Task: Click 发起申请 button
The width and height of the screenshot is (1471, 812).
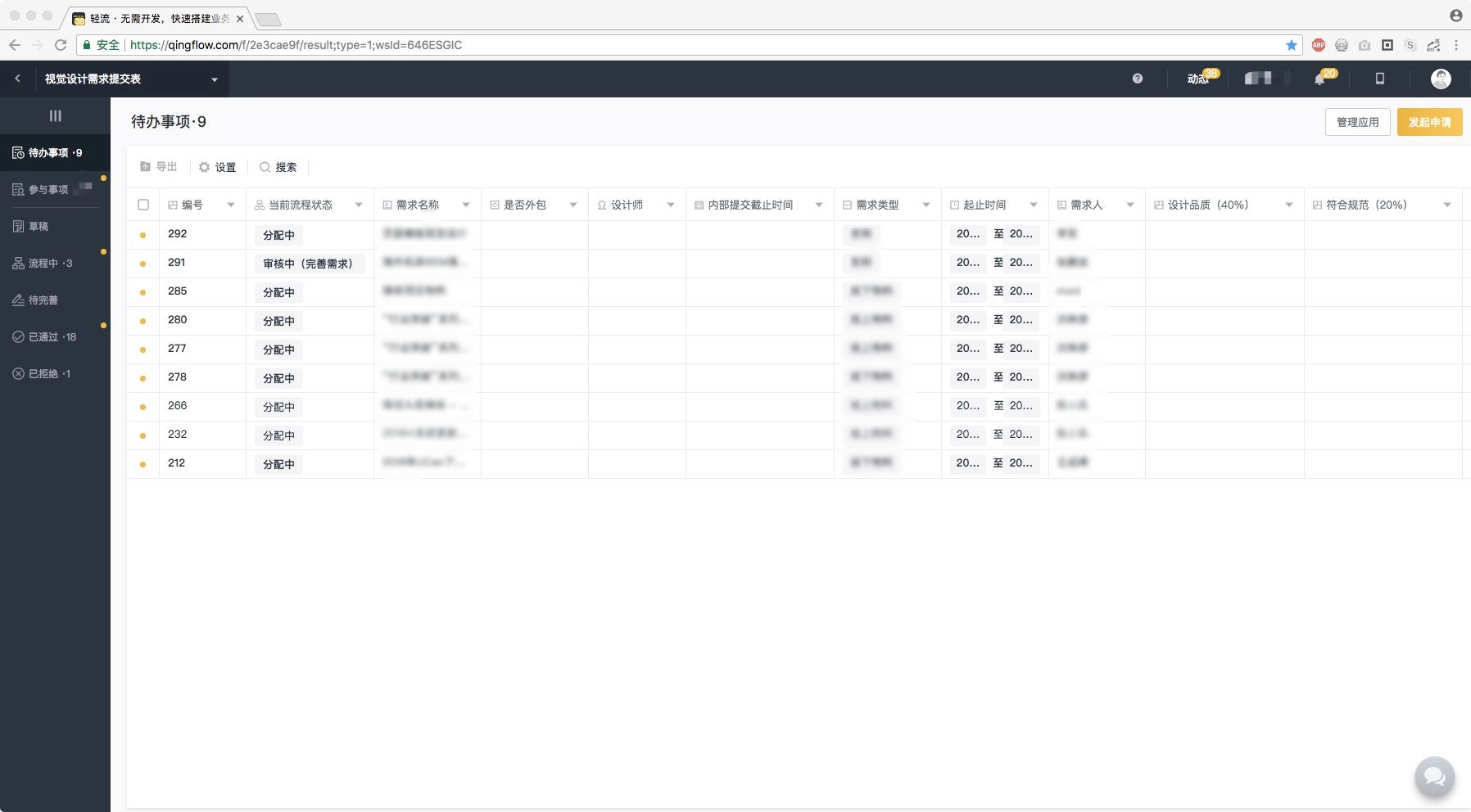Action: 1429,122
